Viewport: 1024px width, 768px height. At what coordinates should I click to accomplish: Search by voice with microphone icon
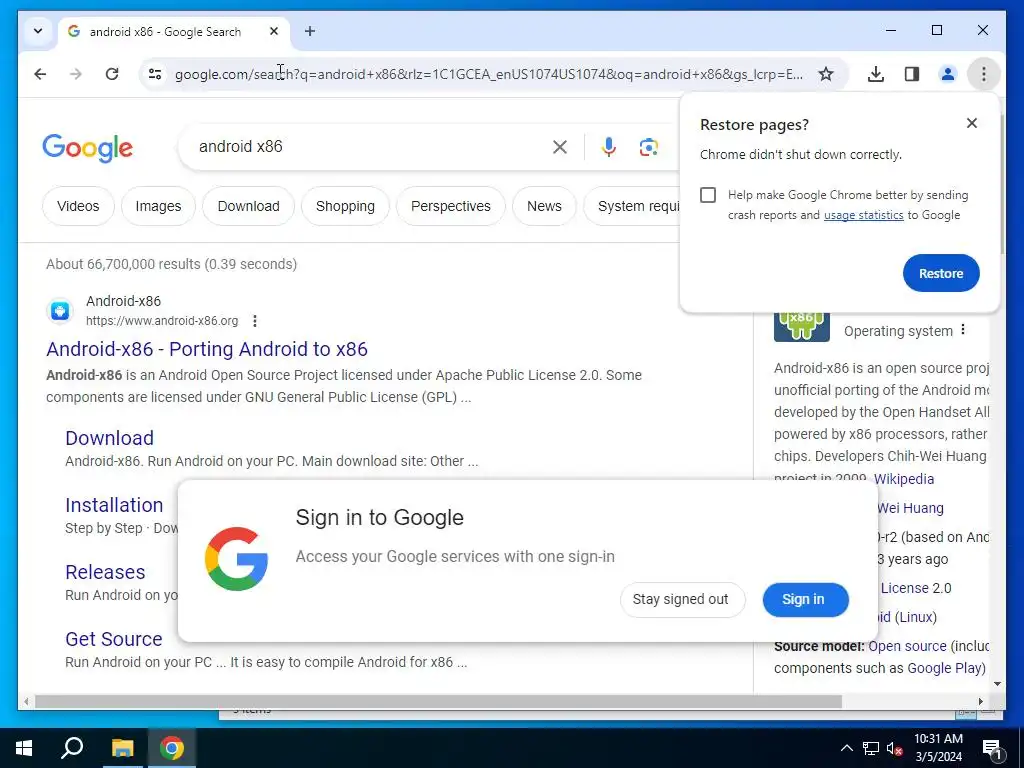point(609,147)
